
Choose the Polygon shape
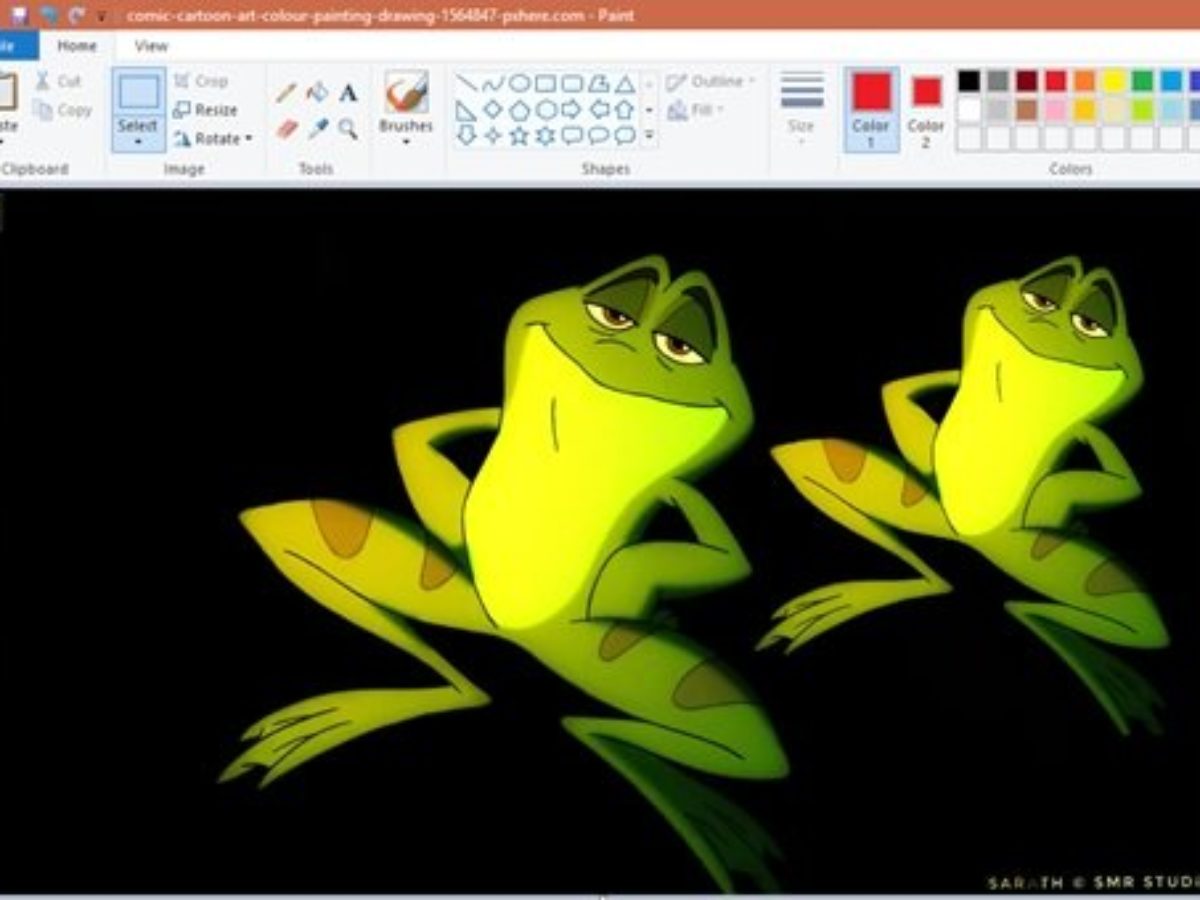pos(598,83)
